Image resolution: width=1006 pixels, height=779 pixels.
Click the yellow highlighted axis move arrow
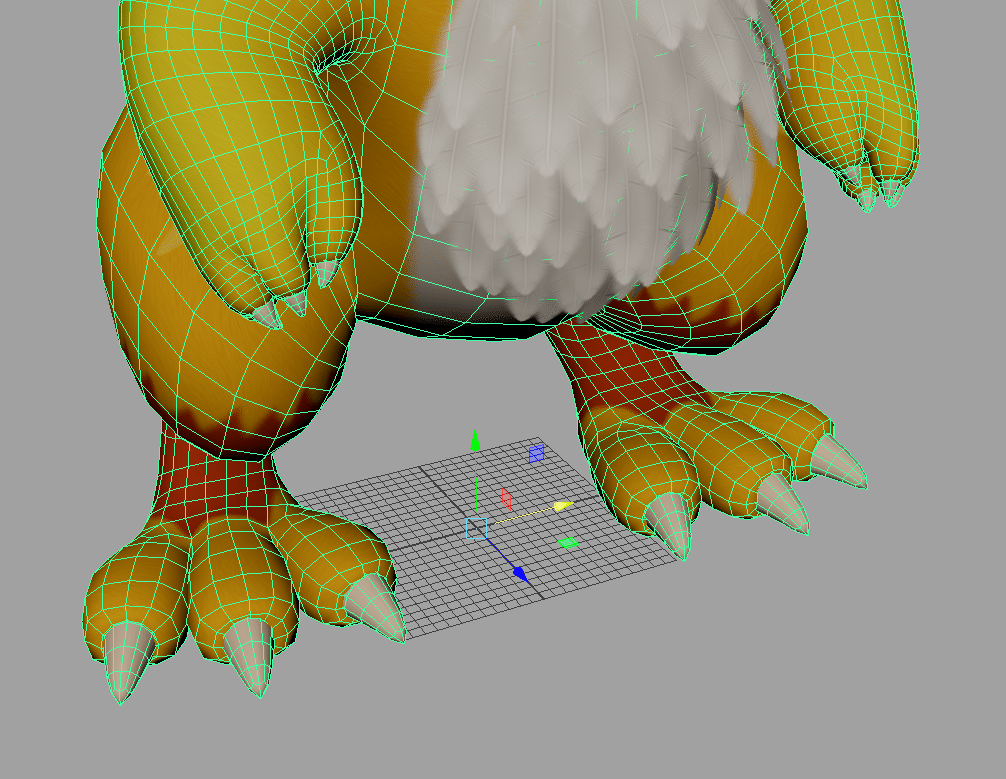click(563, 506)
